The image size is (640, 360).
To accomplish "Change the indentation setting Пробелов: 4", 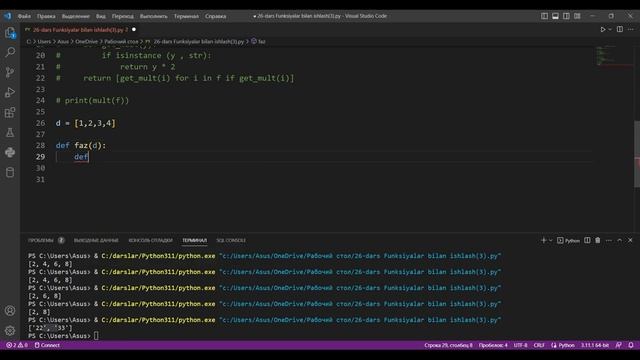I will click(493, 345).
